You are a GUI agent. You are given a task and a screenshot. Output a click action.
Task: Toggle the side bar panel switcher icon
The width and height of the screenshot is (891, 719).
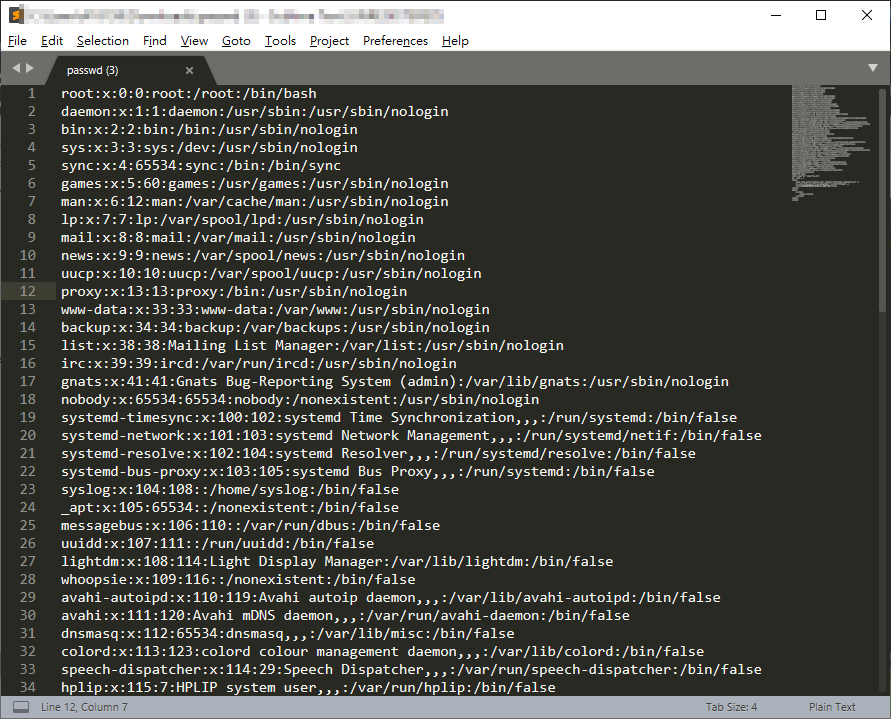point(21,707)
